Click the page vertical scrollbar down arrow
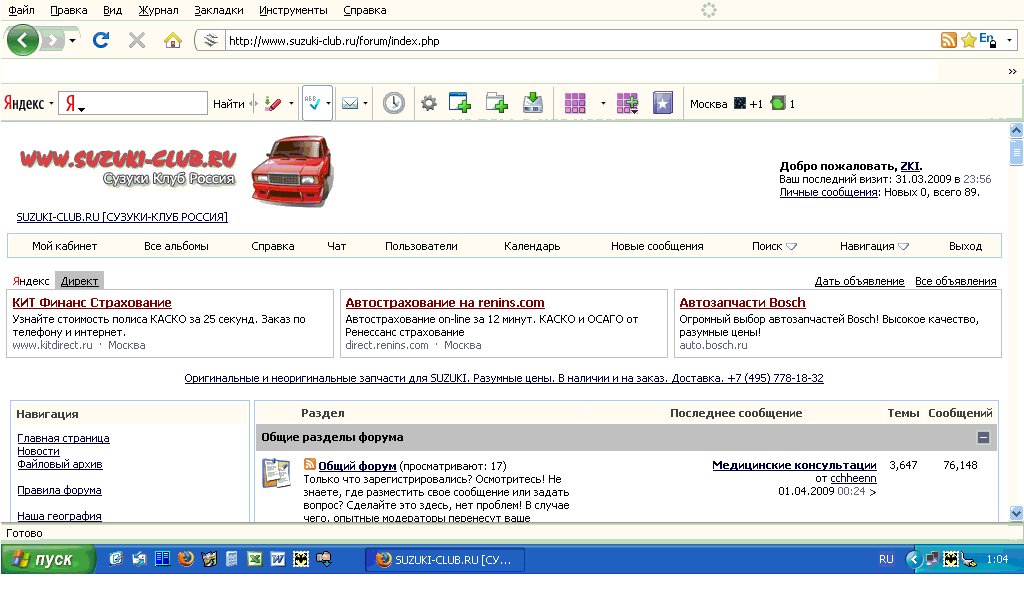1024x600 pixels. (x=1016, y=513)
